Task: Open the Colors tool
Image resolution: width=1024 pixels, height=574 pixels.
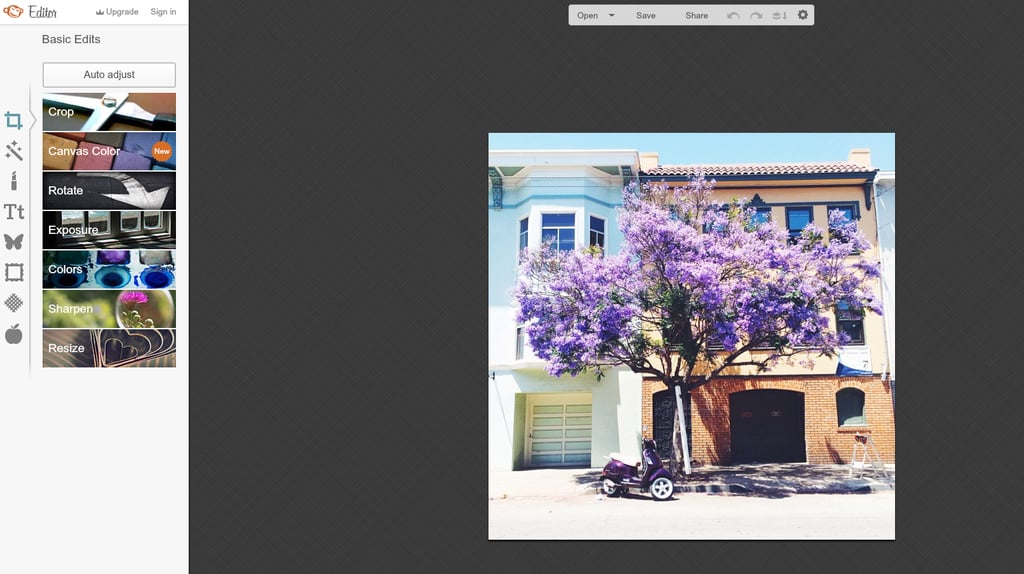Action: [x=109, y=269]
